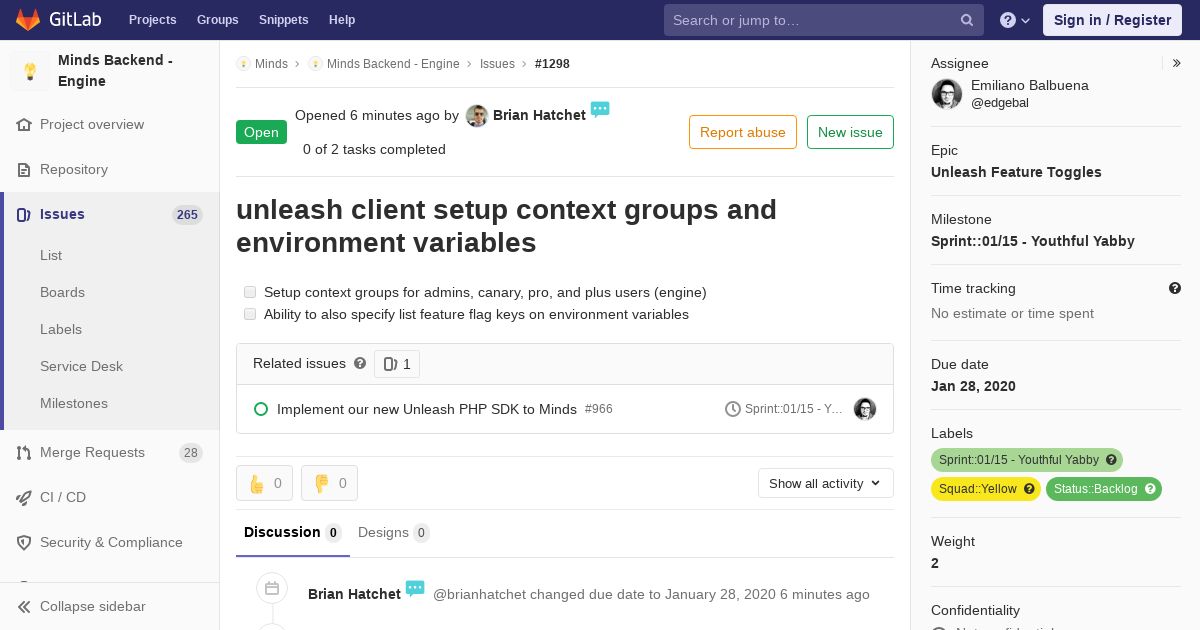
Task: Open the Show all activity dropdown
Action: tap(826, 483)
